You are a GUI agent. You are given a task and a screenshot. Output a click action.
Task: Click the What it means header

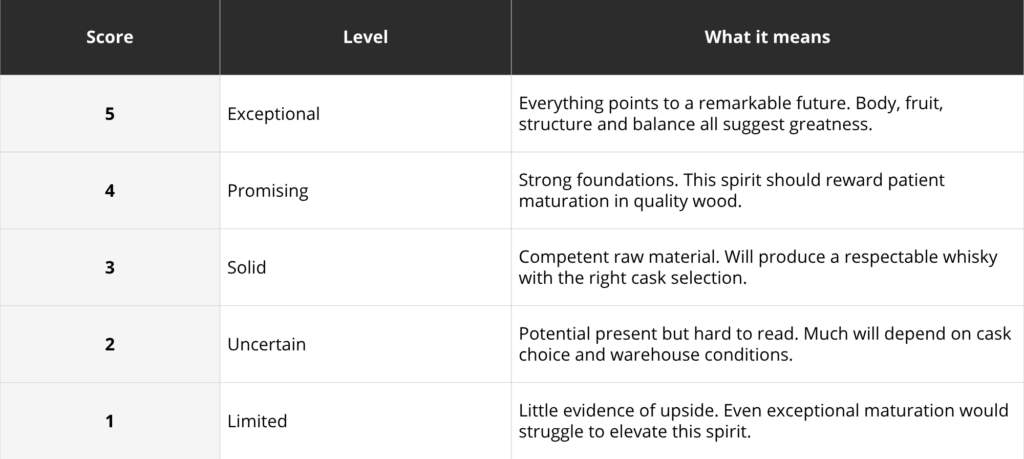click(x=767, y=37)
